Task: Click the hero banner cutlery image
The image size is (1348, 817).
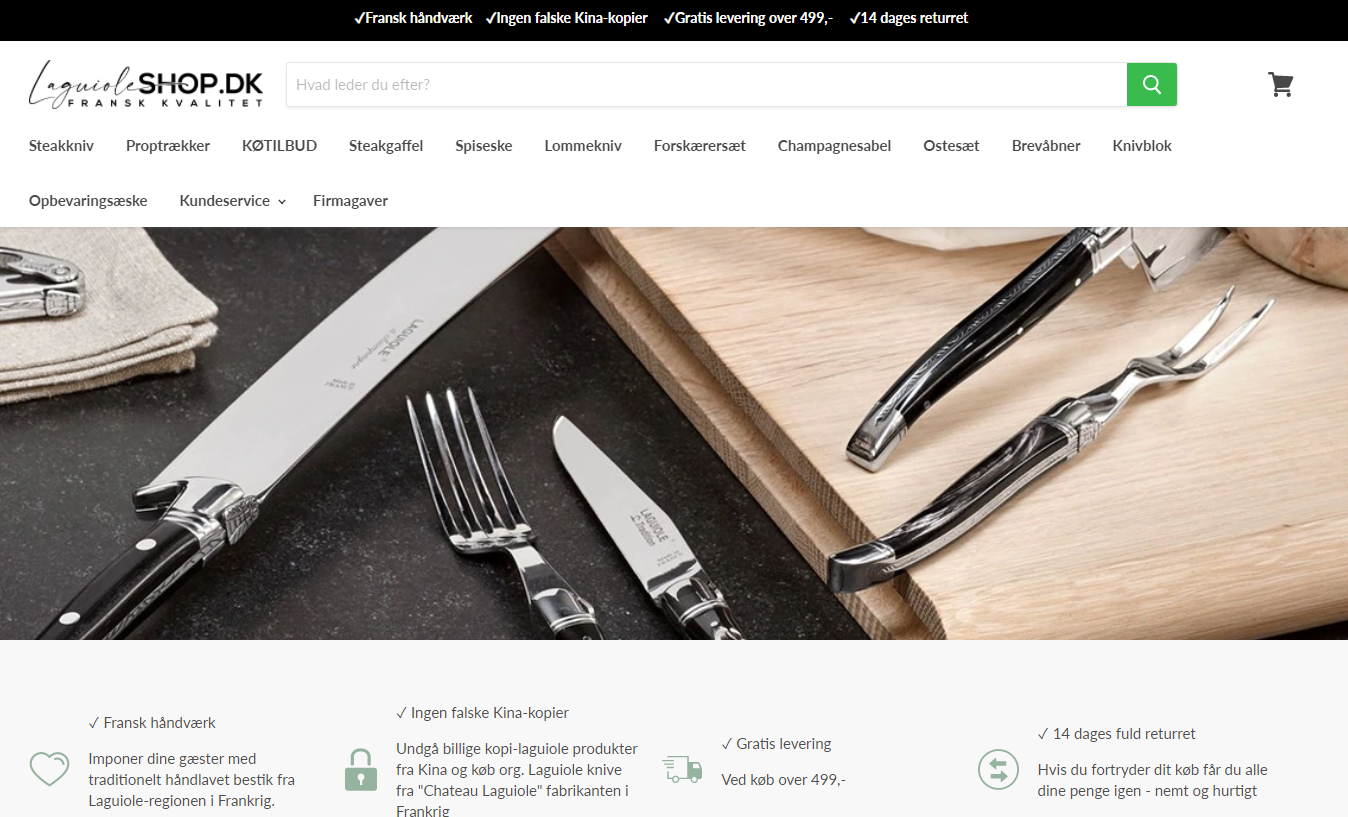Action: 674,433
